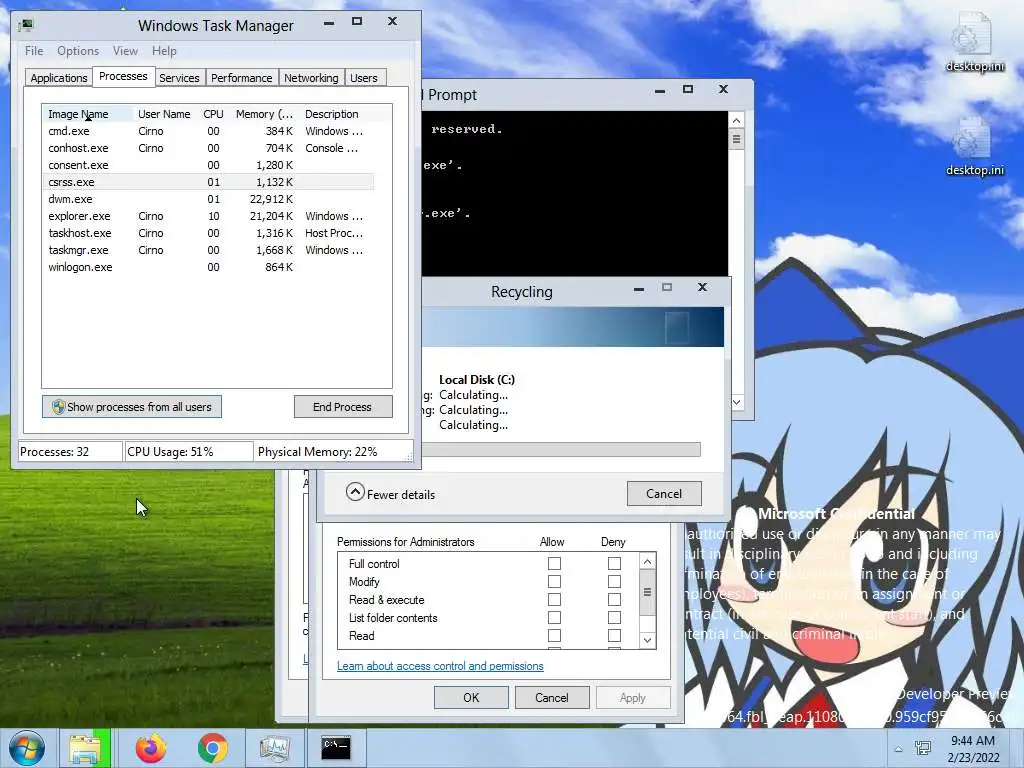1024x768 pixels.
Task: Open the Windows Start orb
Action: tap(27, 748)
